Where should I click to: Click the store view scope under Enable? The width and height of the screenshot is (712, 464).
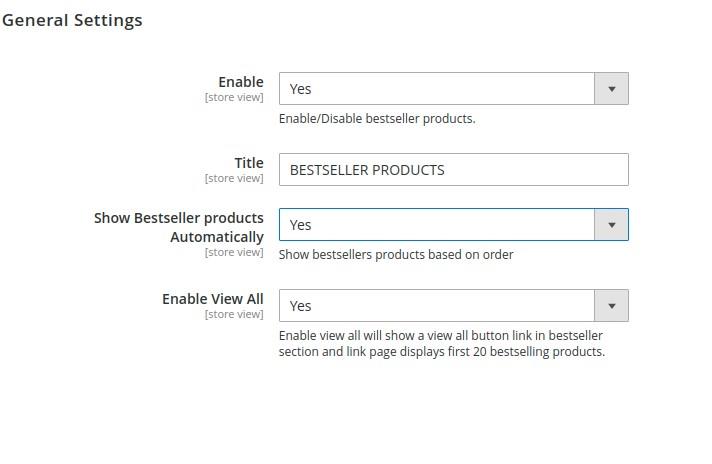pos(234,98)
